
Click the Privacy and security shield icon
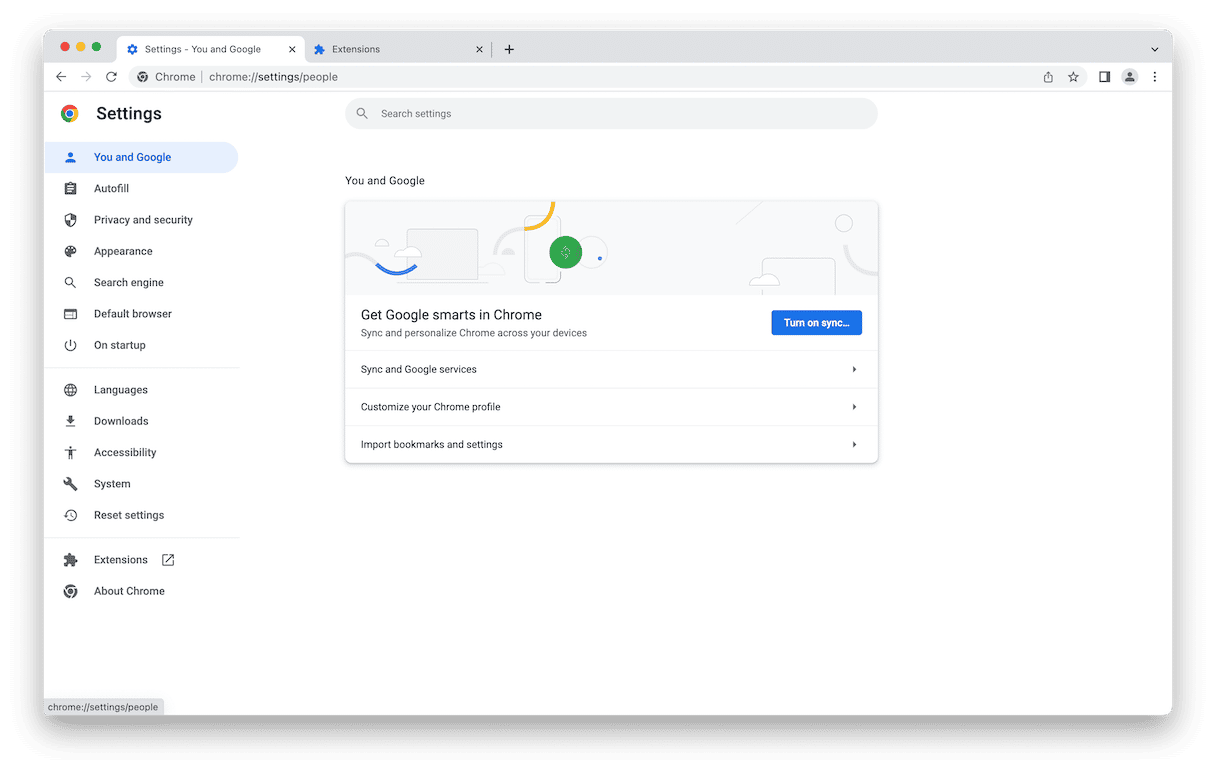click(x=70, y=220)
